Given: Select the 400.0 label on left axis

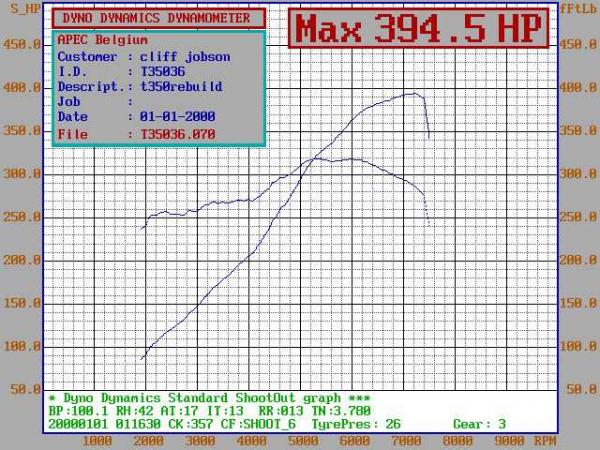Looking at the screenshot, I should [20, 87].
